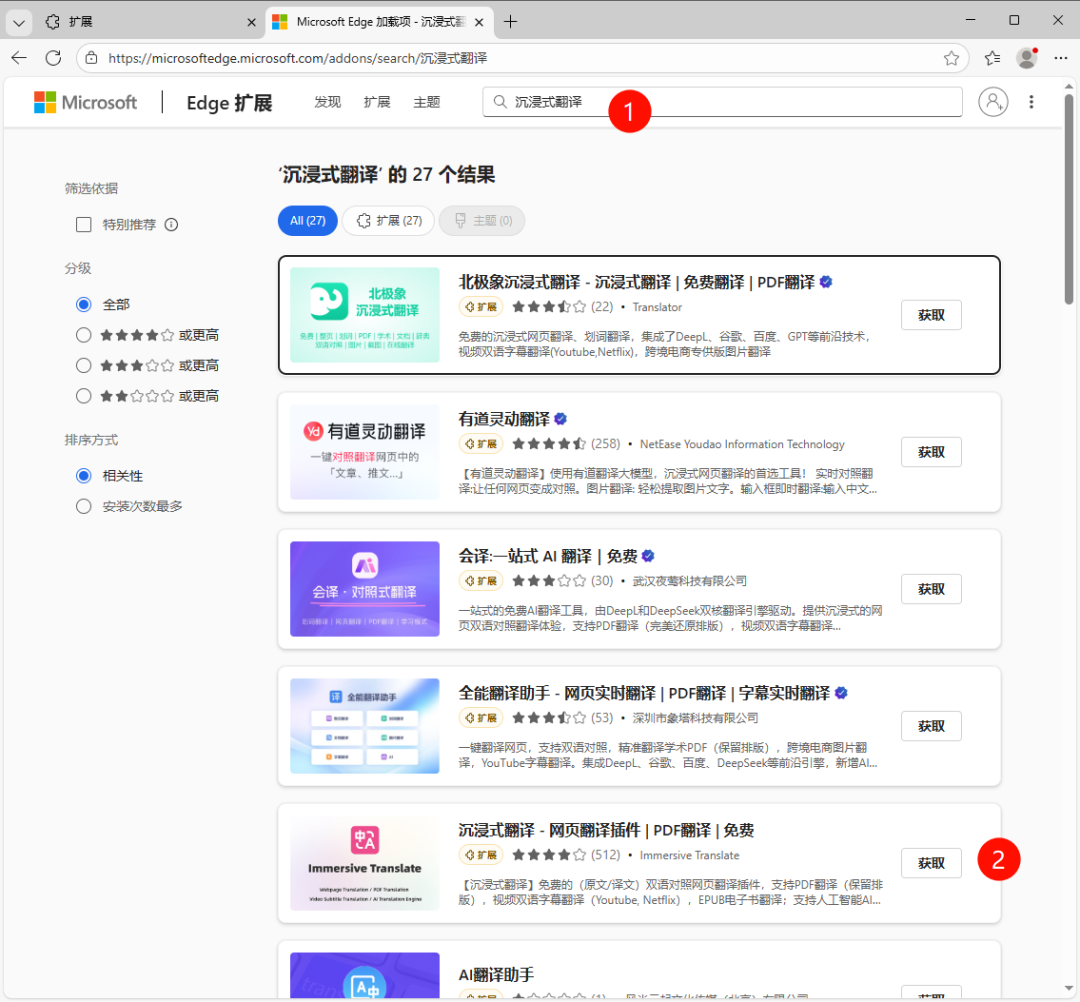Click the magnifier icon in the store search bar

(499, 101)
